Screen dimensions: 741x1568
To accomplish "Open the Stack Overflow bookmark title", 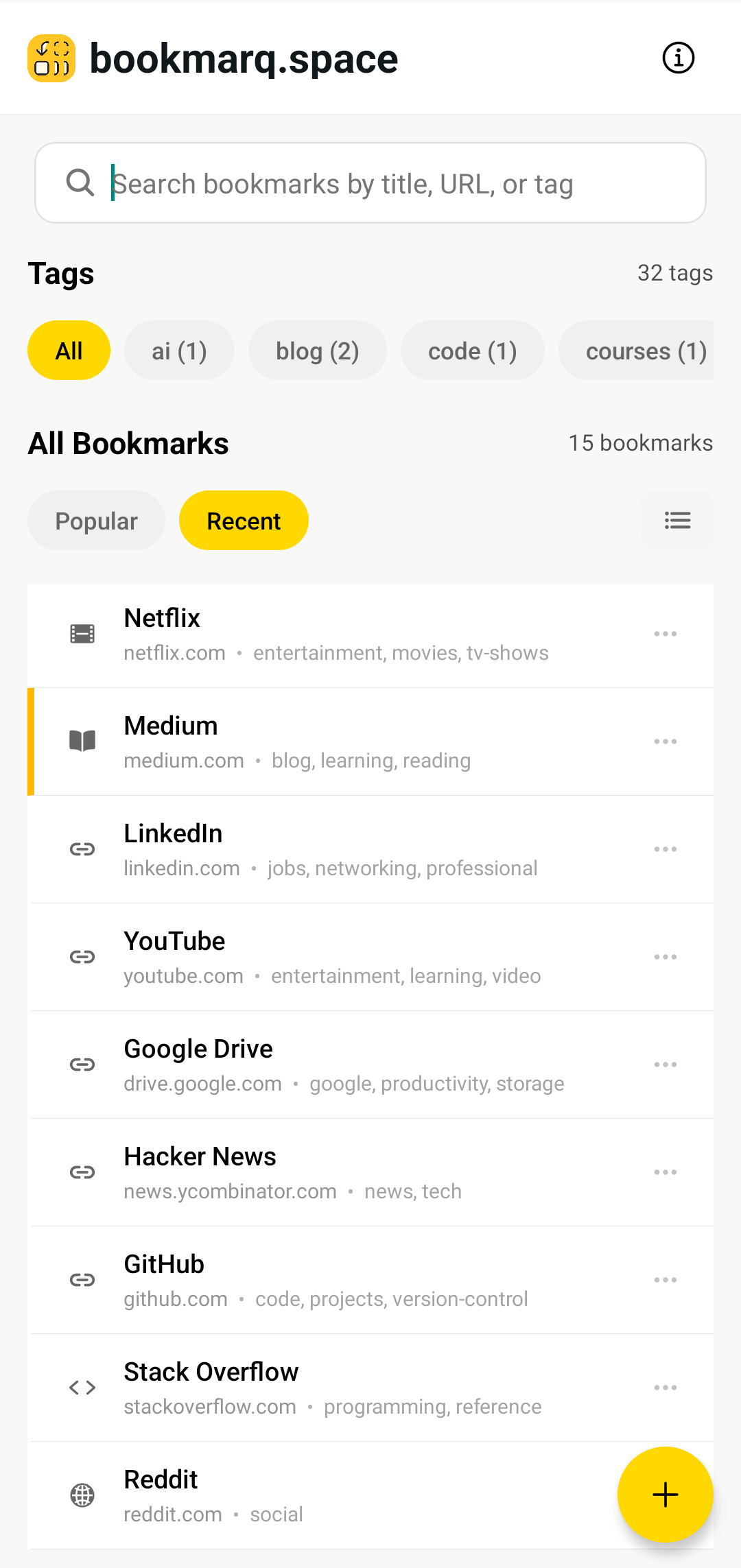I will [211, 1372].
